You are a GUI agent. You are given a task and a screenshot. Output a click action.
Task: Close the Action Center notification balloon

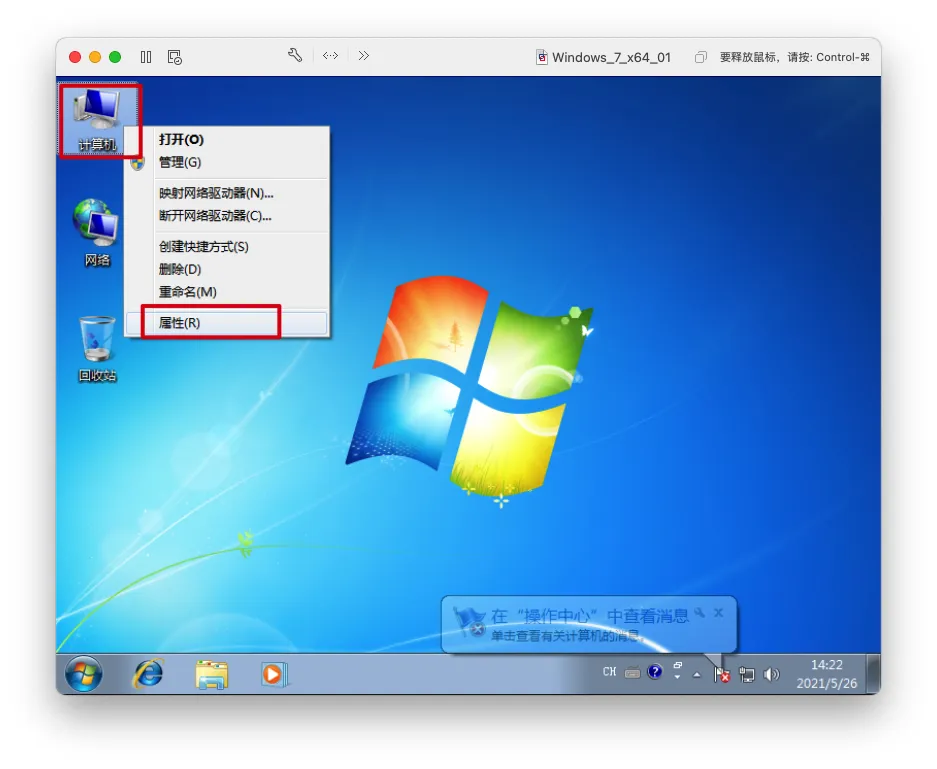pos(719,612)
